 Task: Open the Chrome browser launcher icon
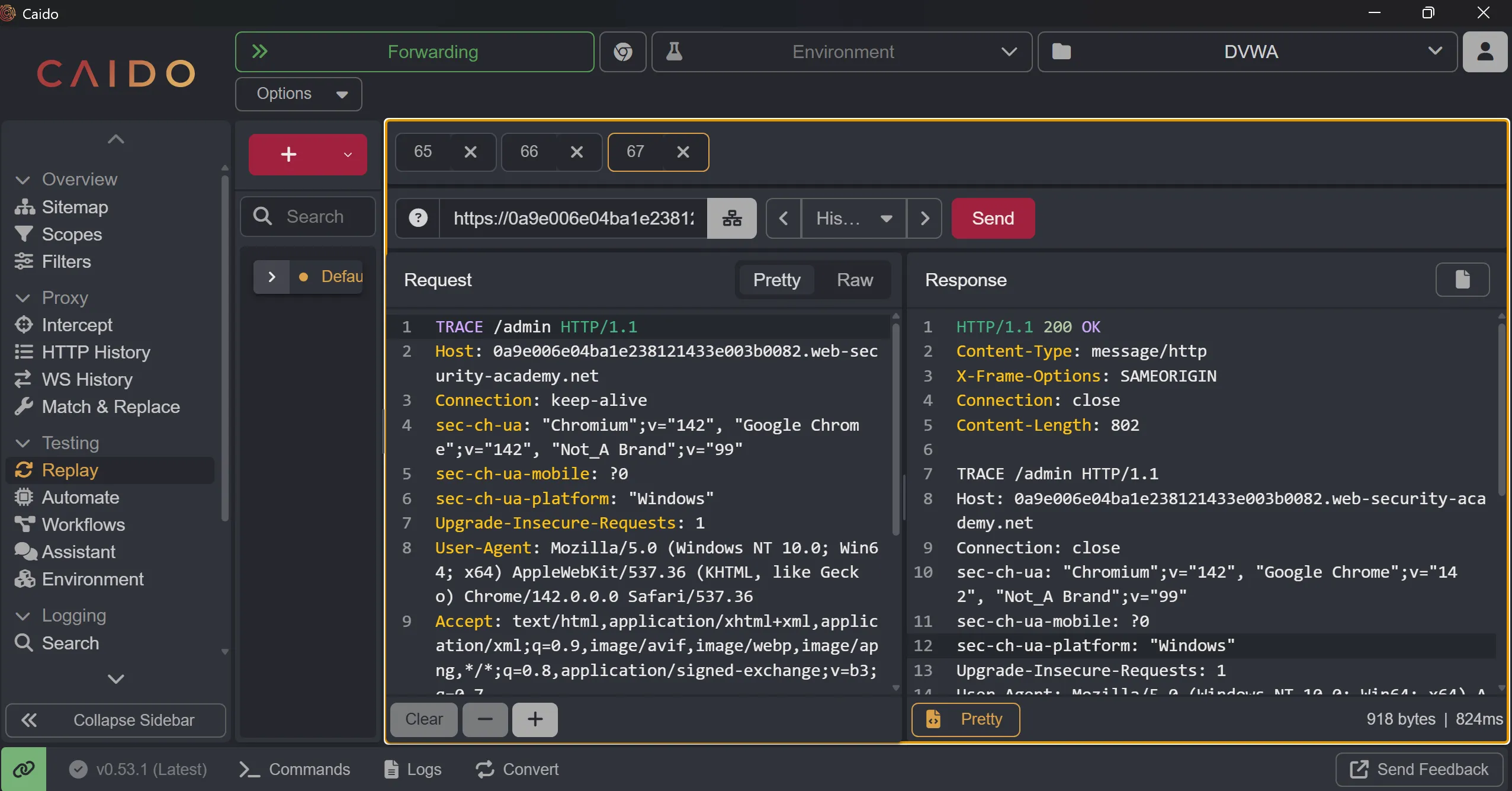622,52
